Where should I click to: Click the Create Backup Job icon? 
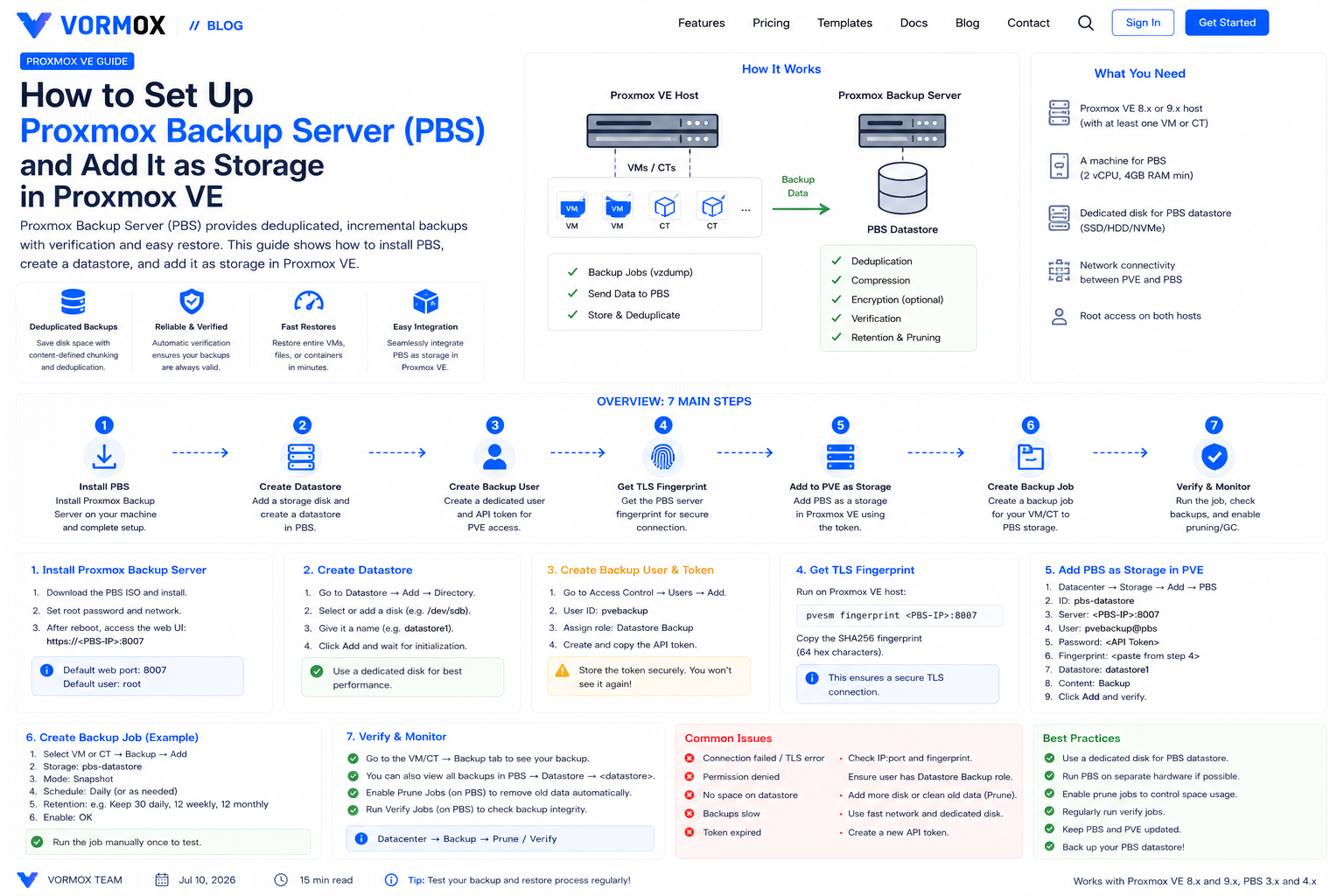point(1031,456)
